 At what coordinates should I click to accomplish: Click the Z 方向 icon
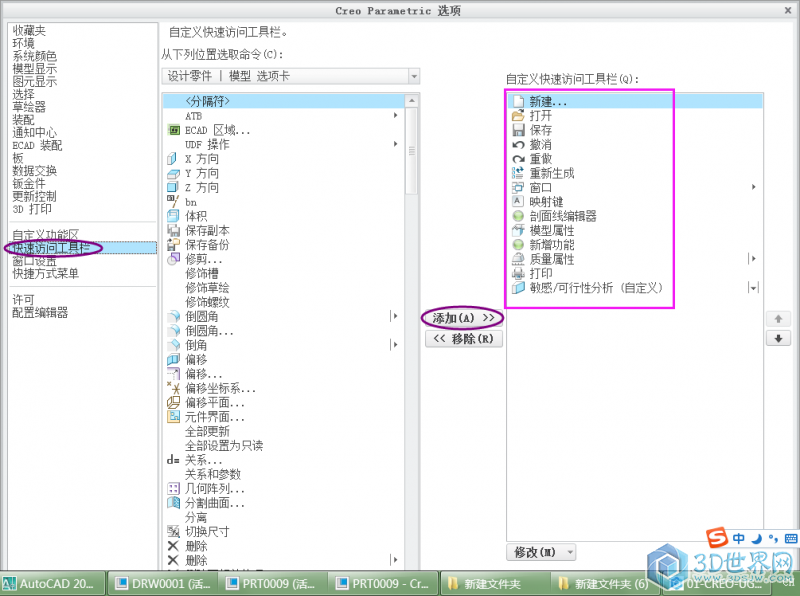click(173, 188)
